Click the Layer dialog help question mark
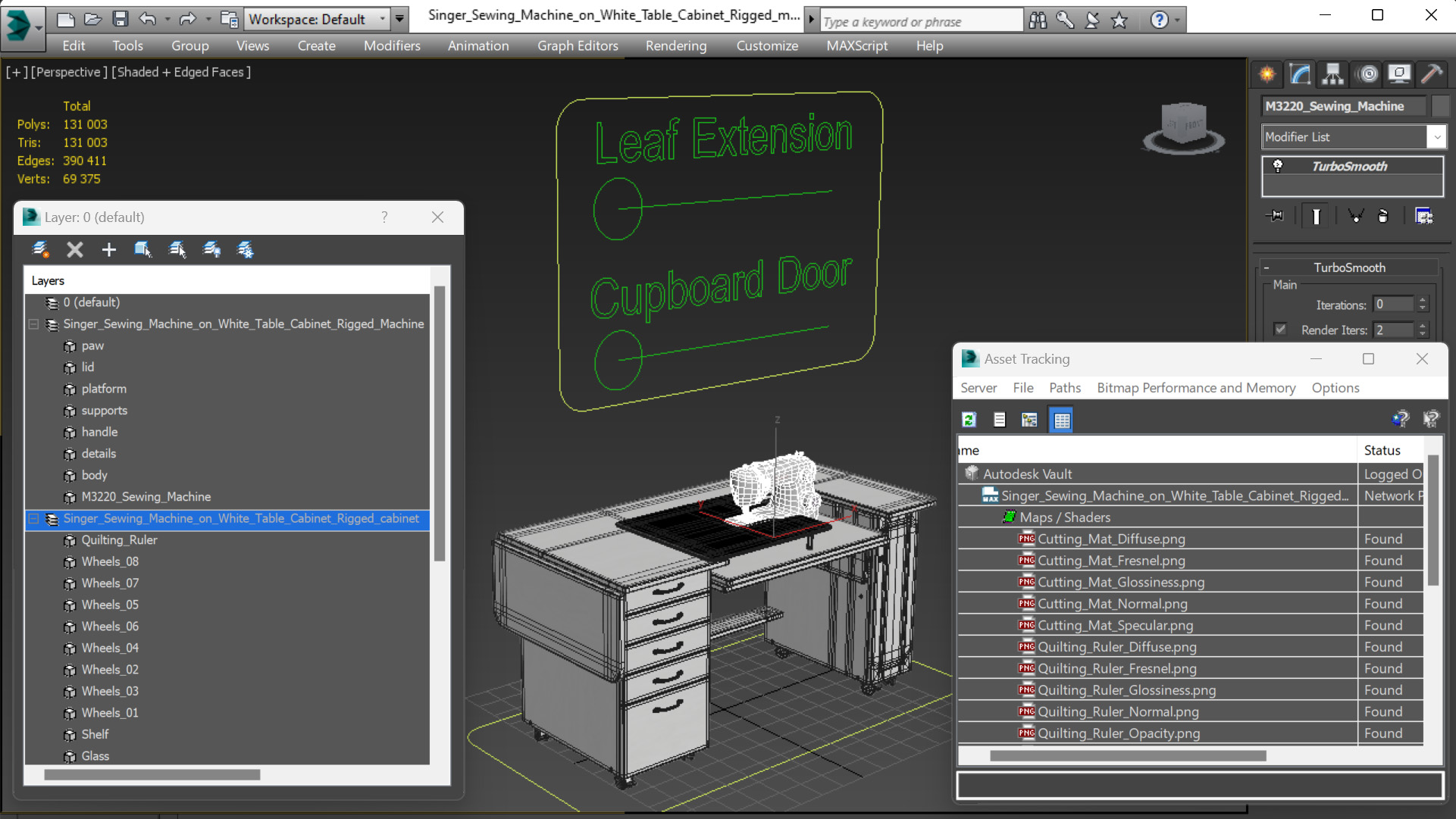The image size is (1456, 819). point(384,217)
